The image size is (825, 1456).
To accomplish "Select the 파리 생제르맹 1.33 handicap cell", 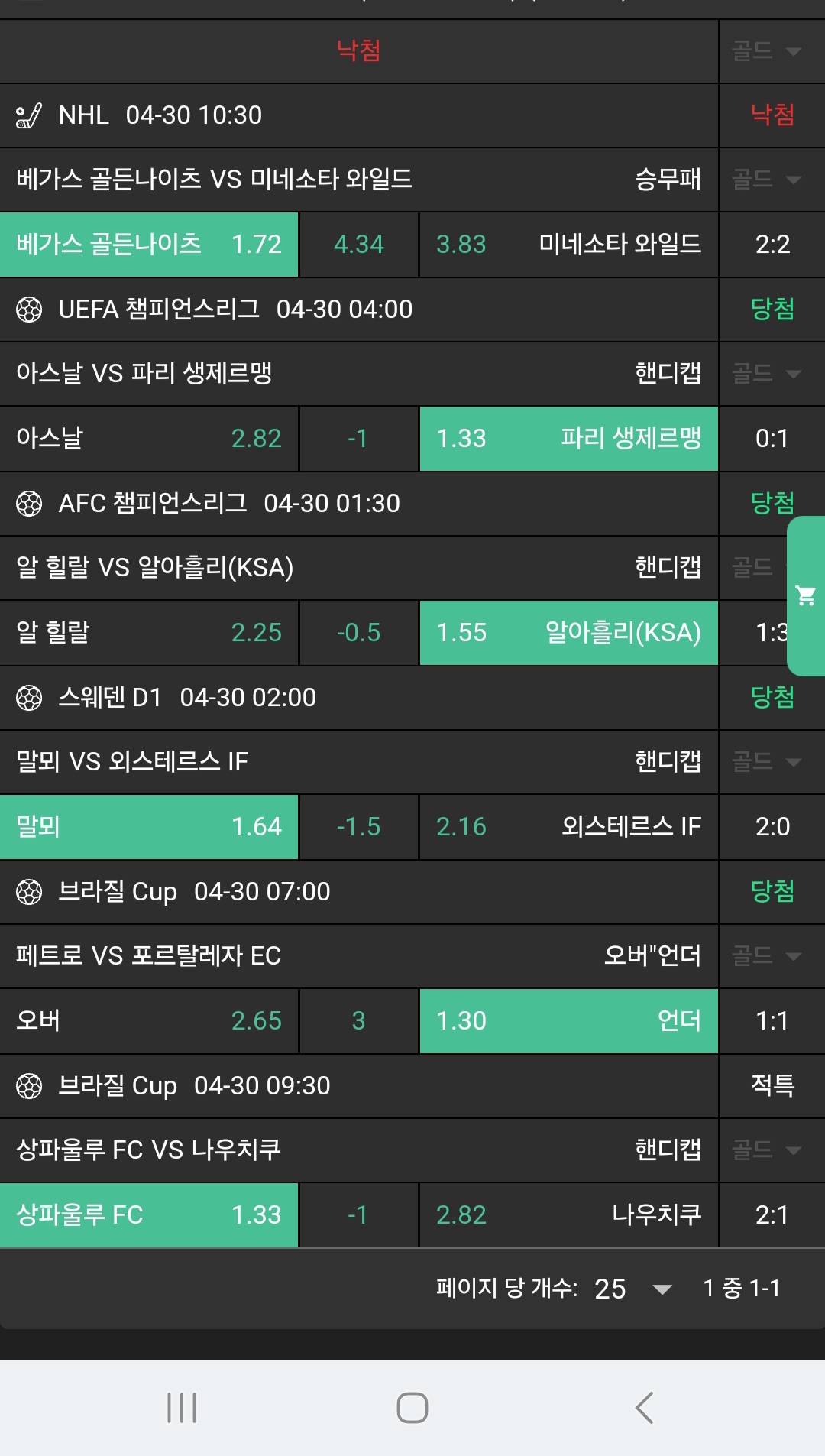I will tap(568, 439).
